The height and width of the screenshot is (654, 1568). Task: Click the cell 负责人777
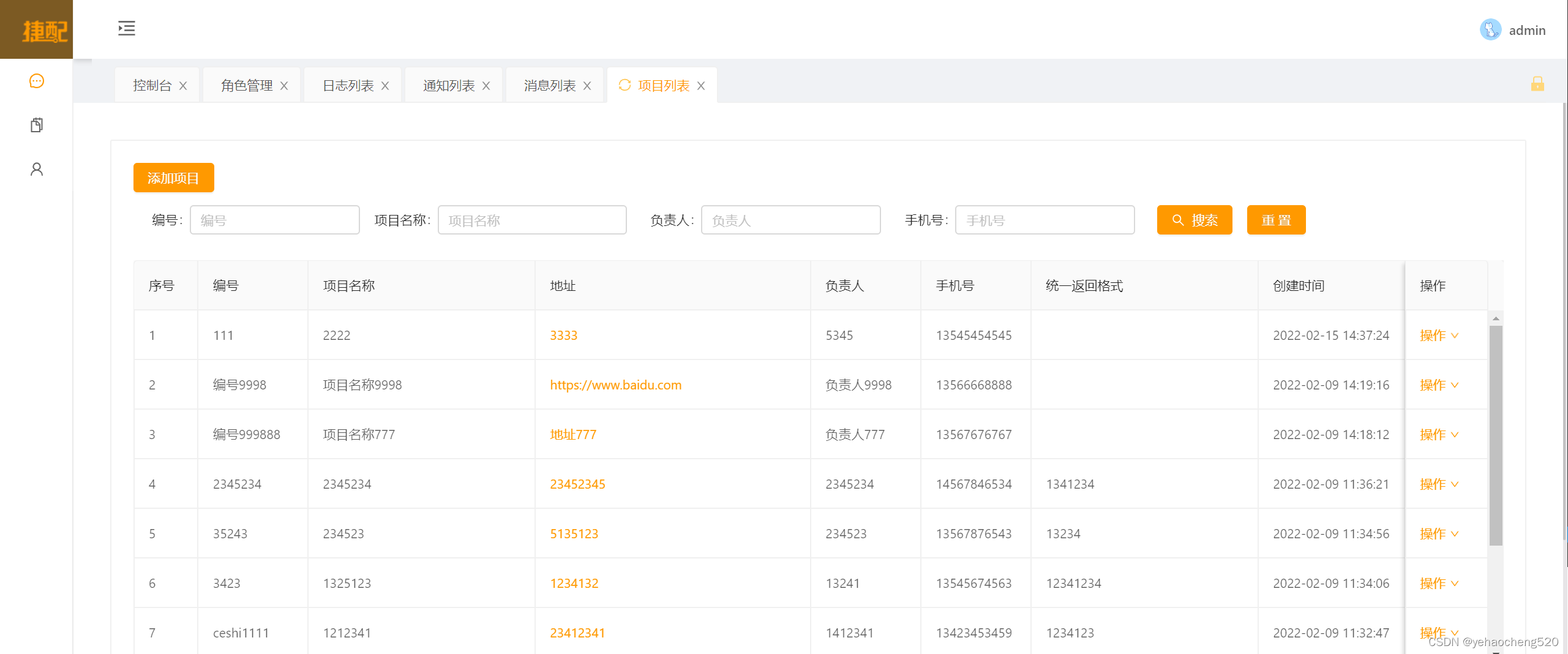[x=855, y=434]
